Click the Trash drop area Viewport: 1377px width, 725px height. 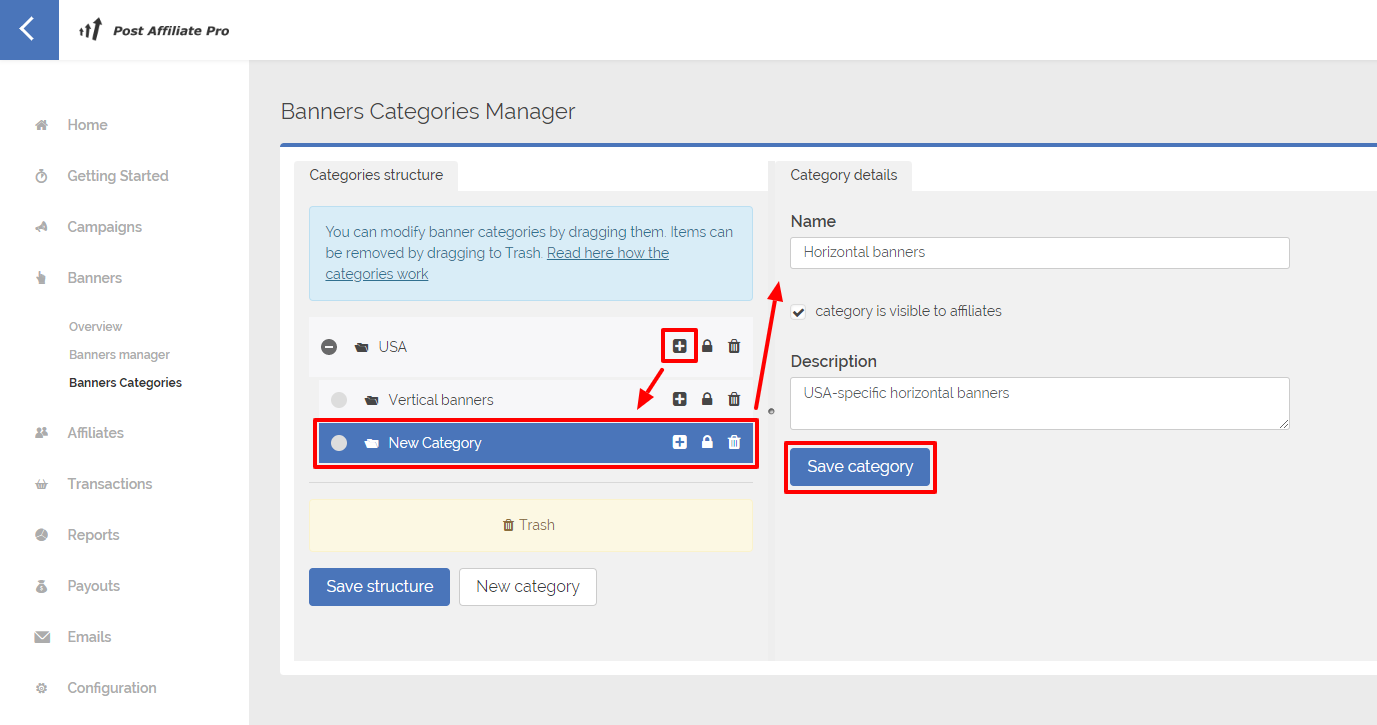pyautogui.click(x=531, y=525)
